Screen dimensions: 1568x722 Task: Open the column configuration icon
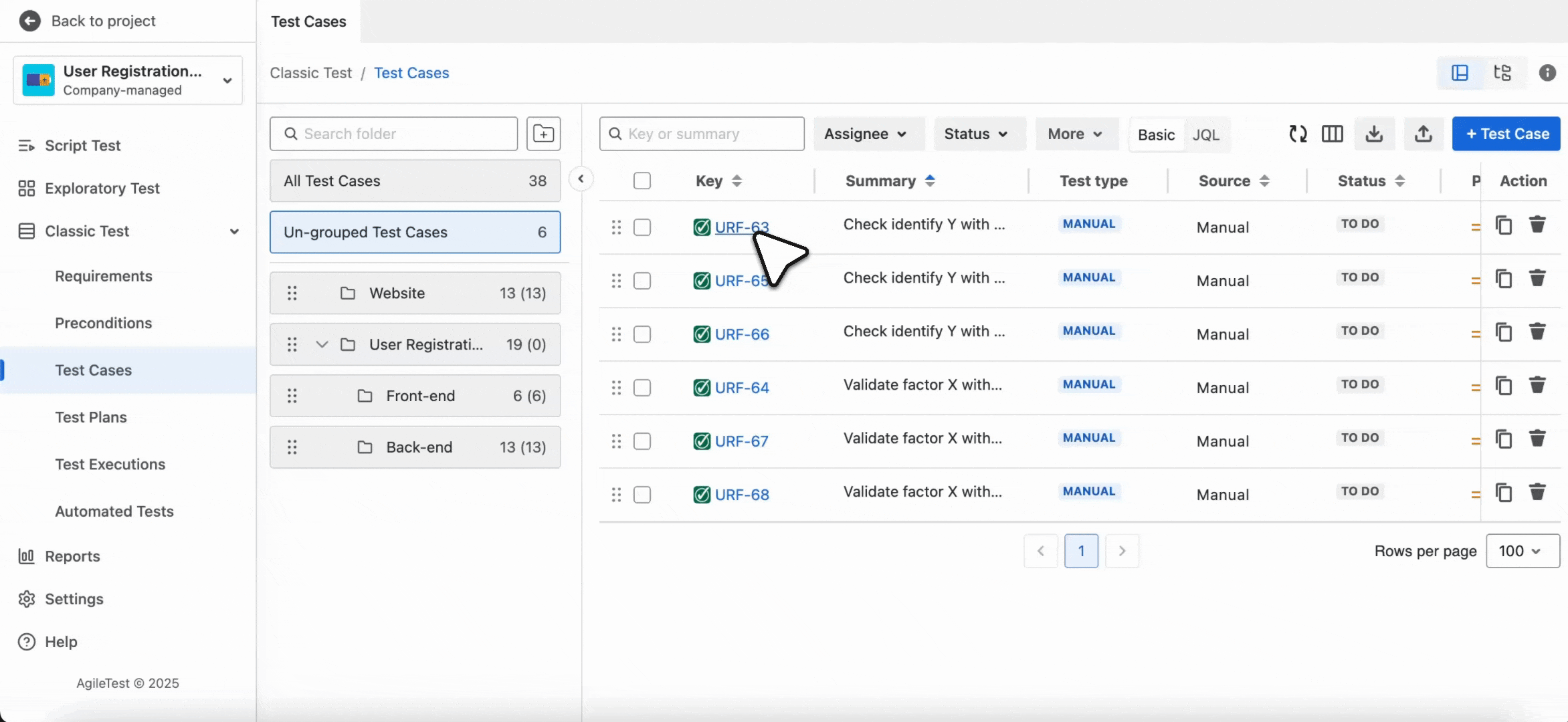(x=1332, y=134)
